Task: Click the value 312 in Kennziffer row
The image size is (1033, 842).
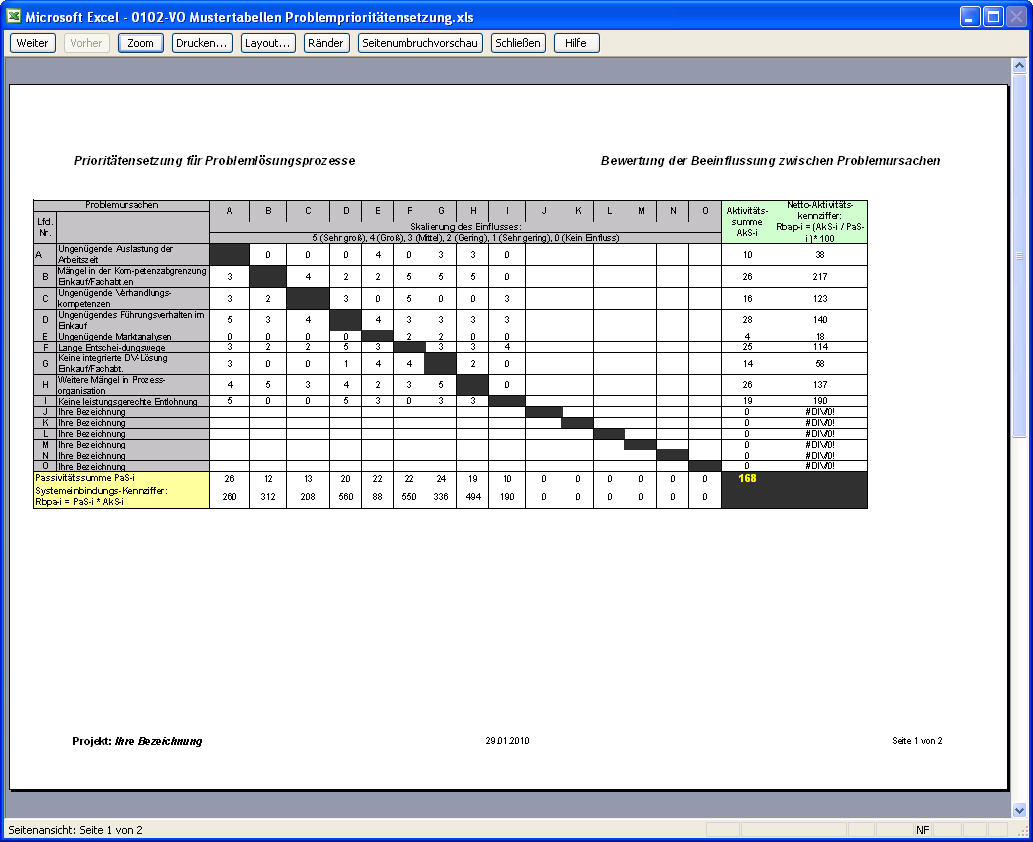Action: (x=267, y=497)
